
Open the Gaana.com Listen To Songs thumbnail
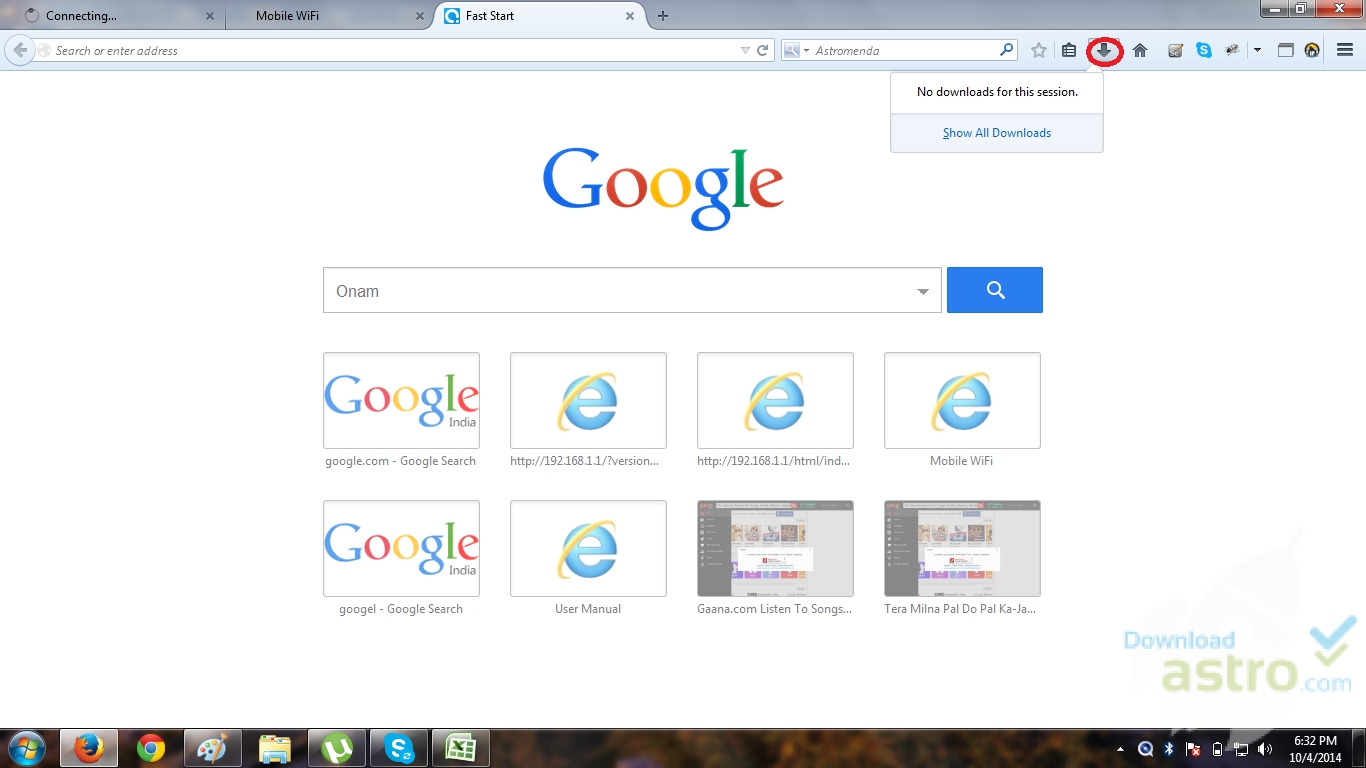tap(775, 548)
